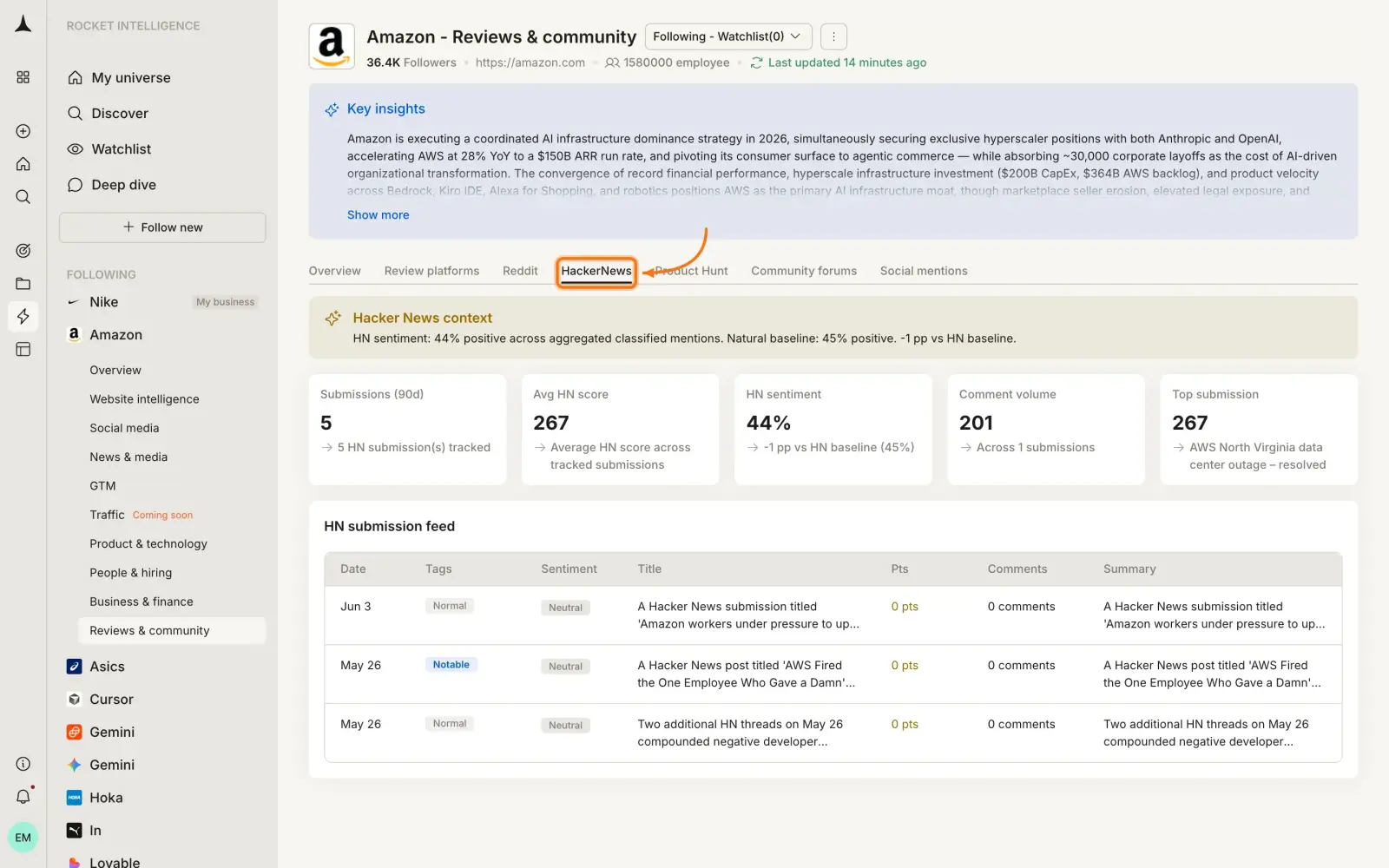Click the info circle icon in left rail

pos(23,764)
